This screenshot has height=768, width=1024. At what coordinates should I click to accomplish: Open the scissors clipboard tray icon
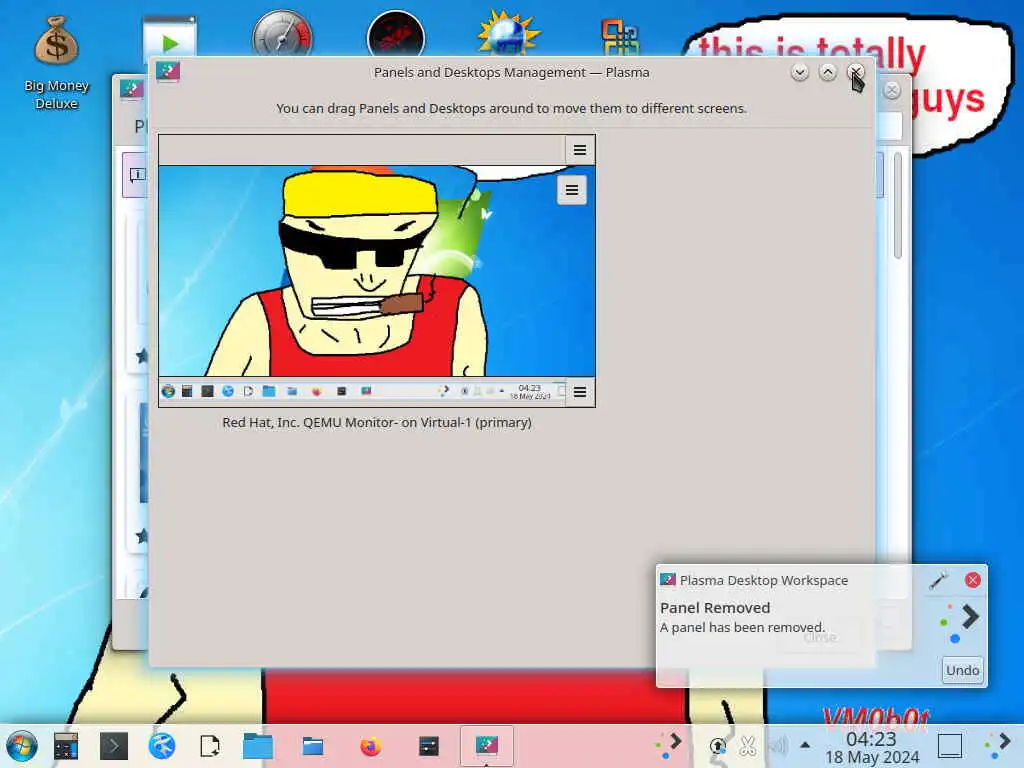748,746
